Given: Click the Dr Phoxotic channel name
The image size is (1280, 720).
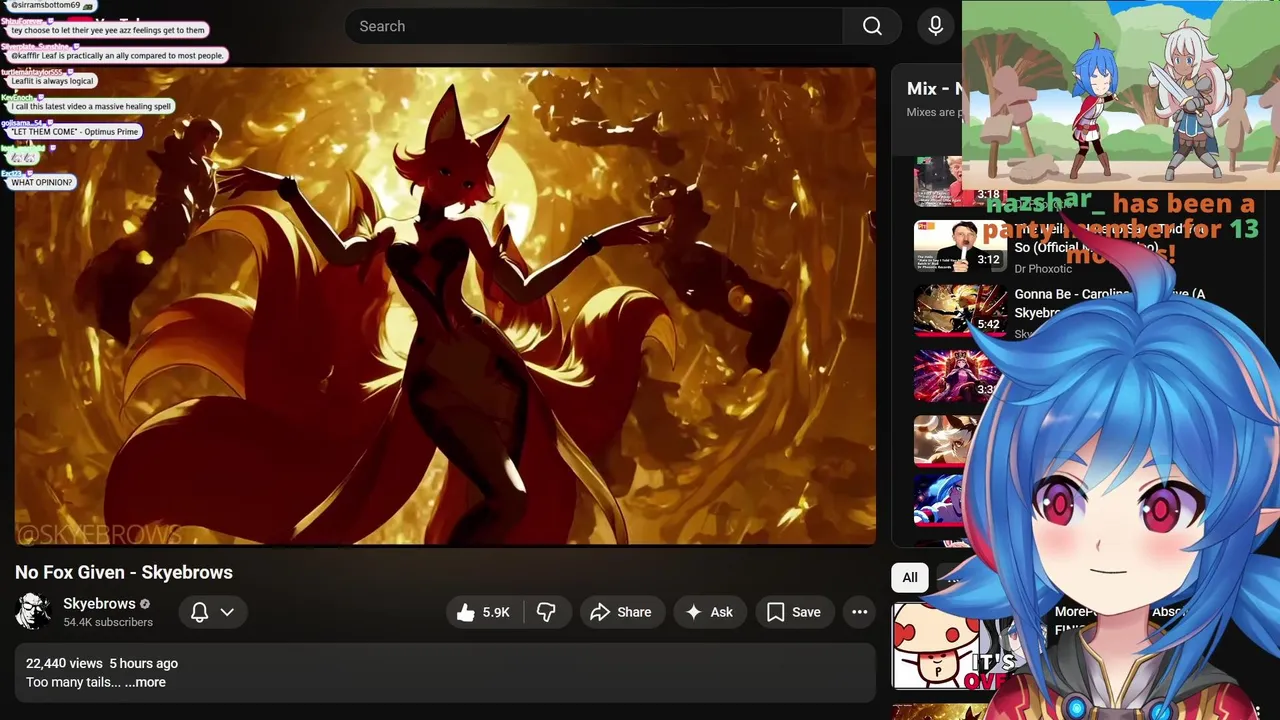Looking at the screenshot, I should (1043, 269).
